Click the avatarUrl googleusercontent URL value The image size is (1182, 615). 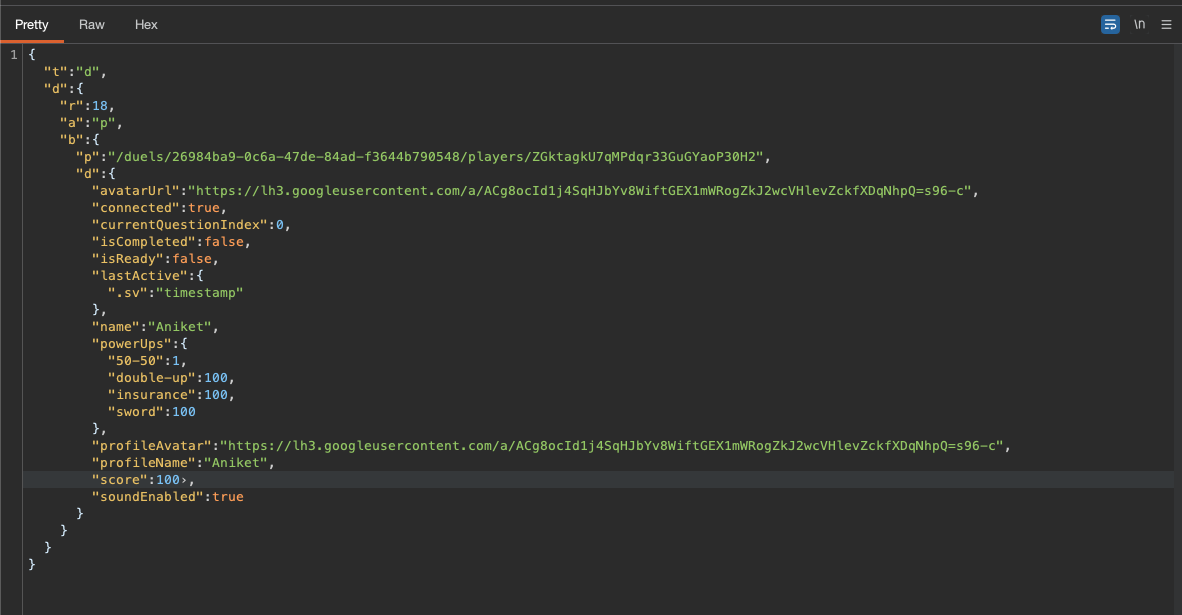tap(580, 191)
